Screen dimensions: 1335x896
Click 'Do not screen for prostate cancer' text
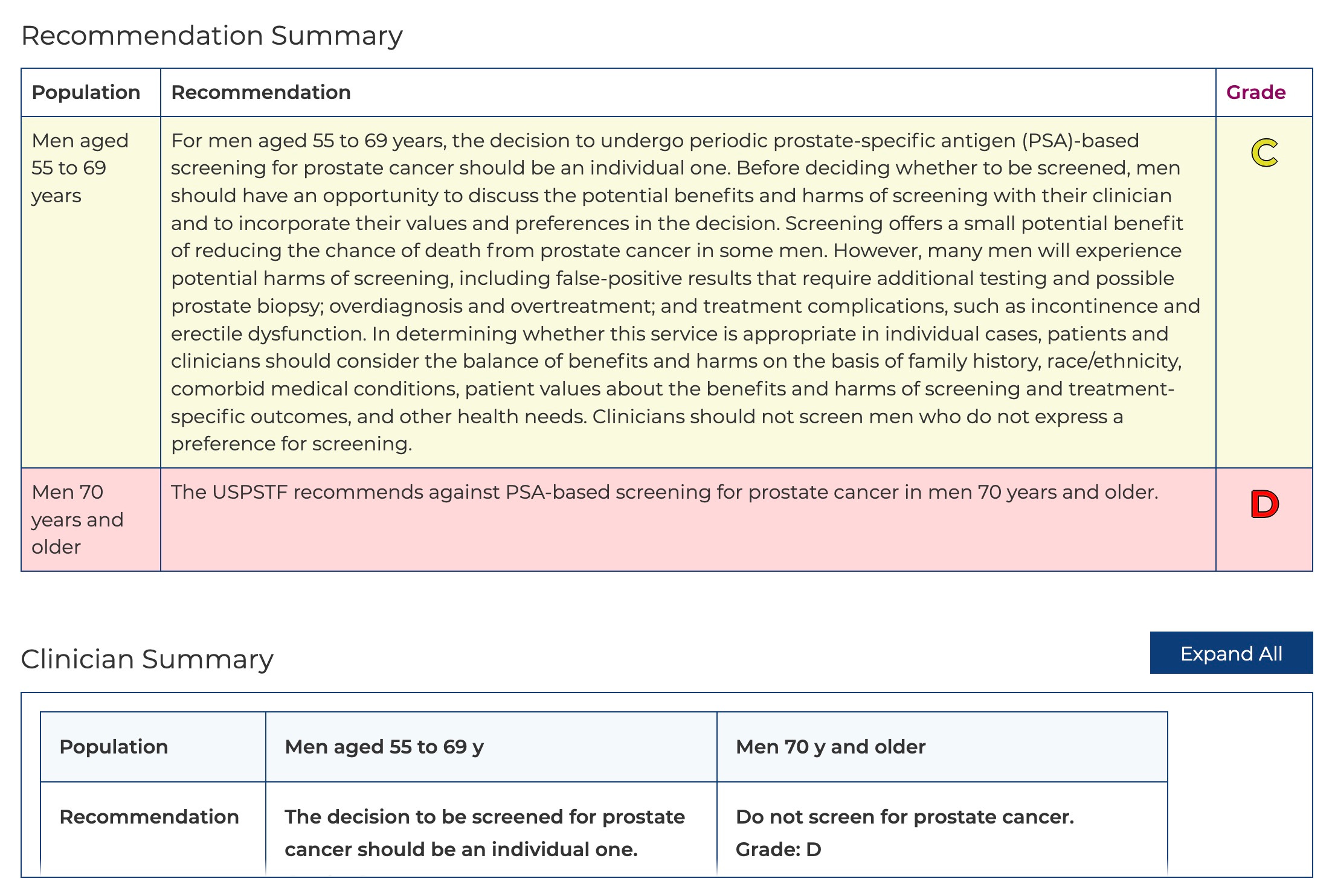[904, 817]
